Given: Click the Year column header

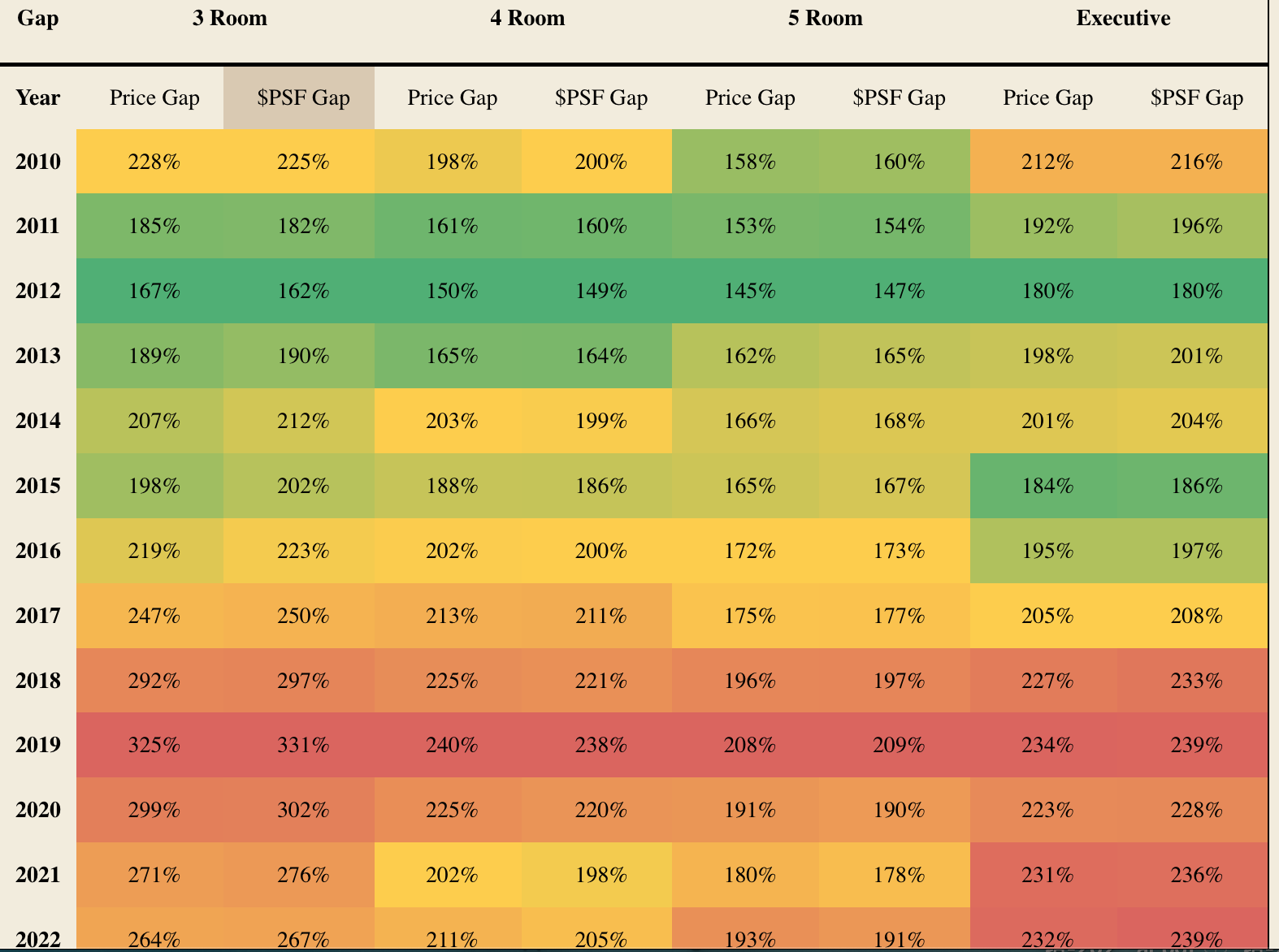Looking at the screenshot, I should (37, 97).
